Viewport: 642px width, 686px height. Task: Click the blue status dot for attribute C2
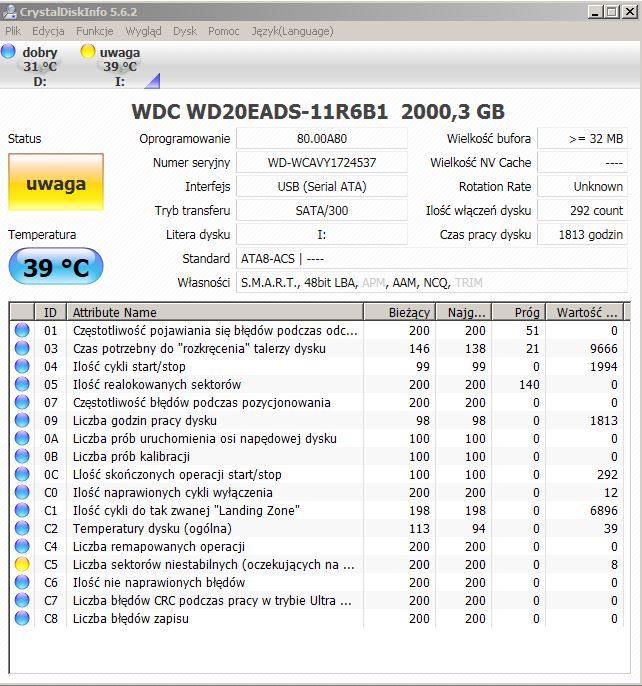tap(22, 528)
